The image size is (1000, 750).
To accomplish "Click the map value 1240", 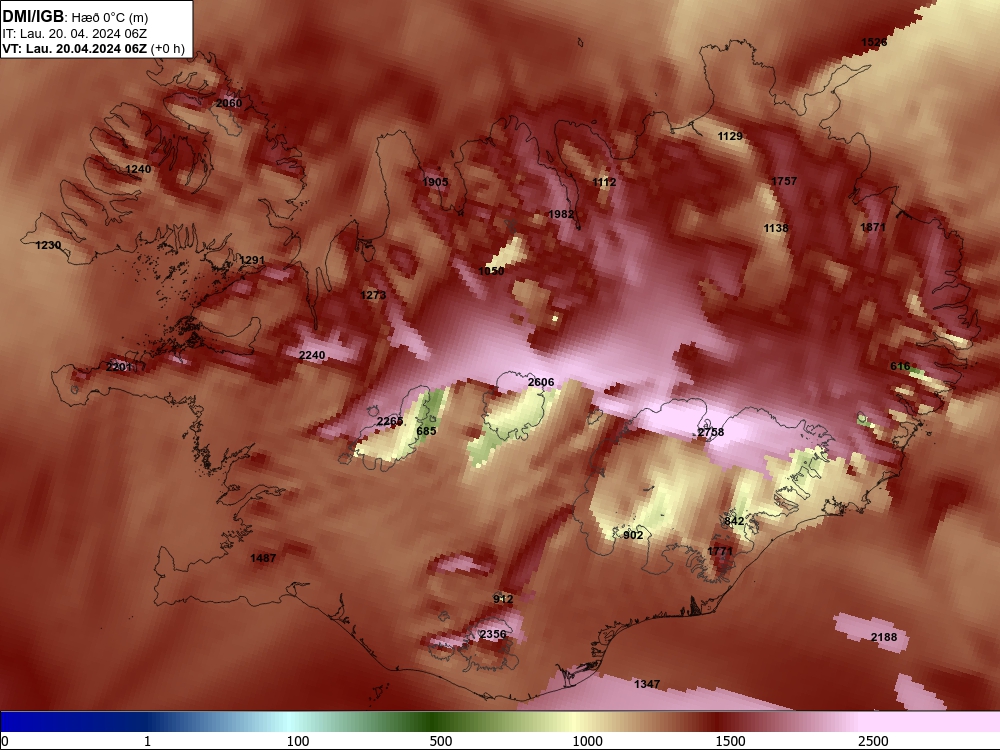I will (138, 169).
